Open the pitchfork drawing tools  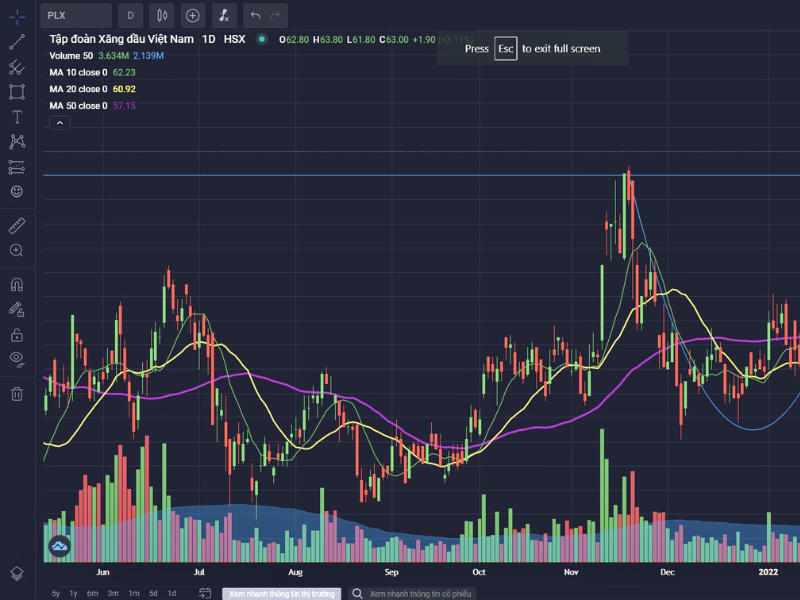pyautogui.click(x=17, y=67)
